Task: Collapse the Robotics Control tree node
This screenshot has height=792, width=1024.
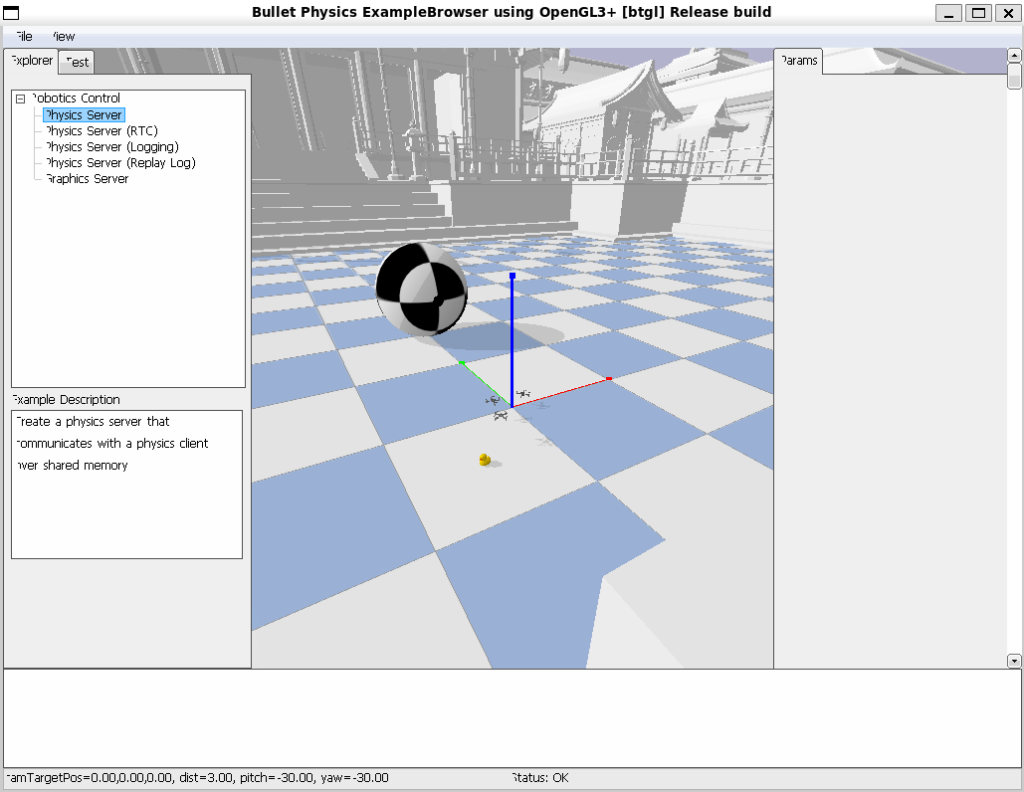Action: (x=20, y=98)
